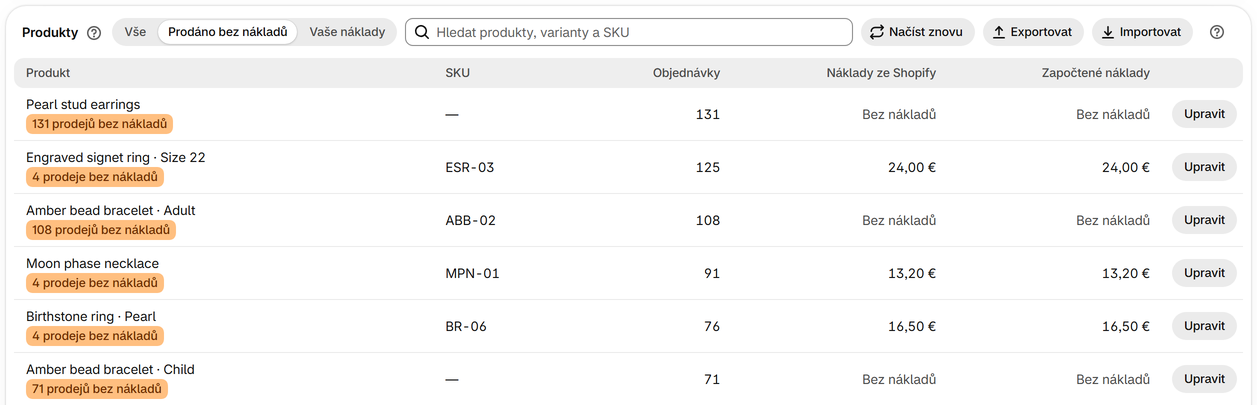
Task: Click the 131 prodejů bez nákladů badge
Action: point(100,124)
